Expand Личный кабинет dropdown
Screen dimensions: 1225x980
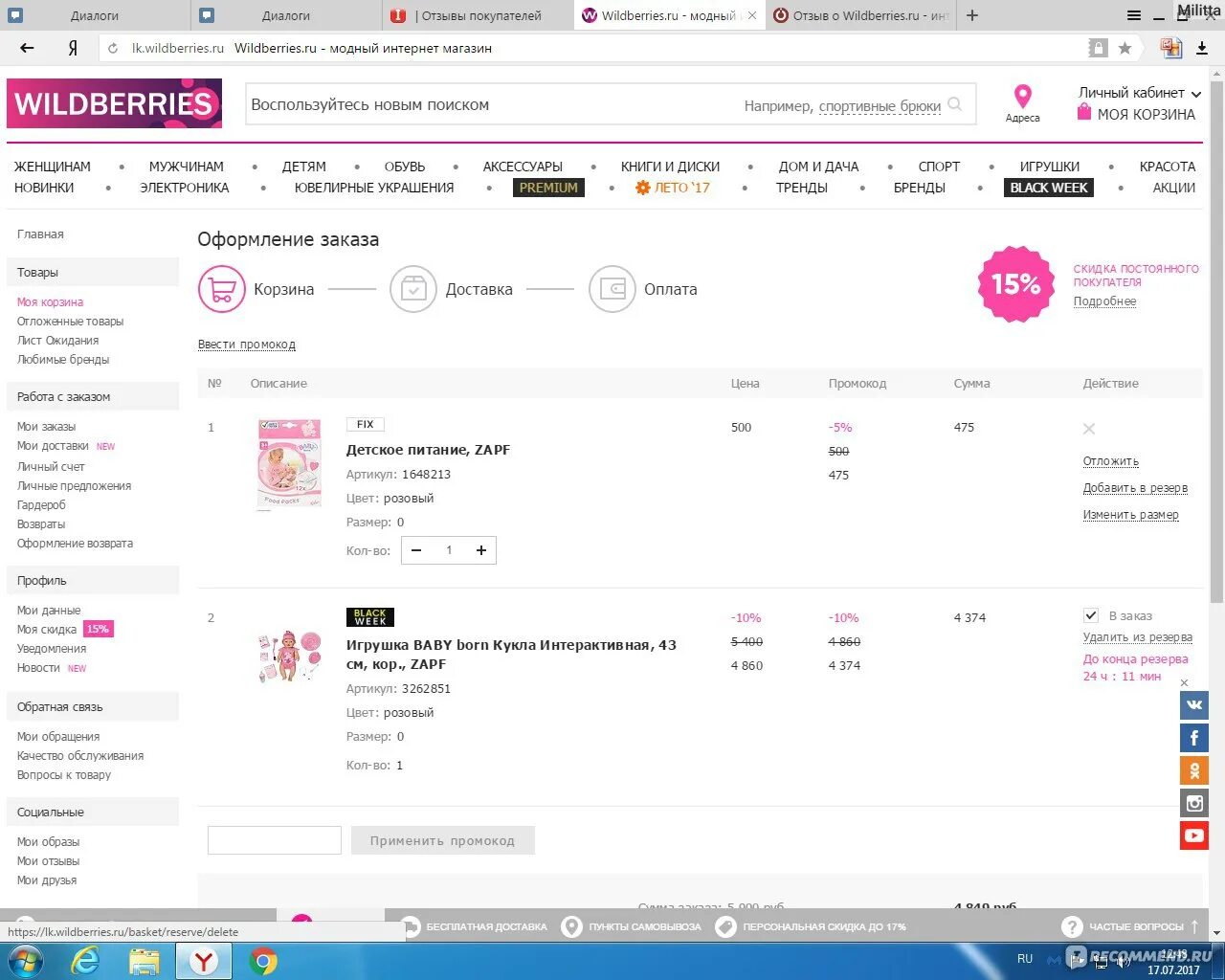point(1139,93)
